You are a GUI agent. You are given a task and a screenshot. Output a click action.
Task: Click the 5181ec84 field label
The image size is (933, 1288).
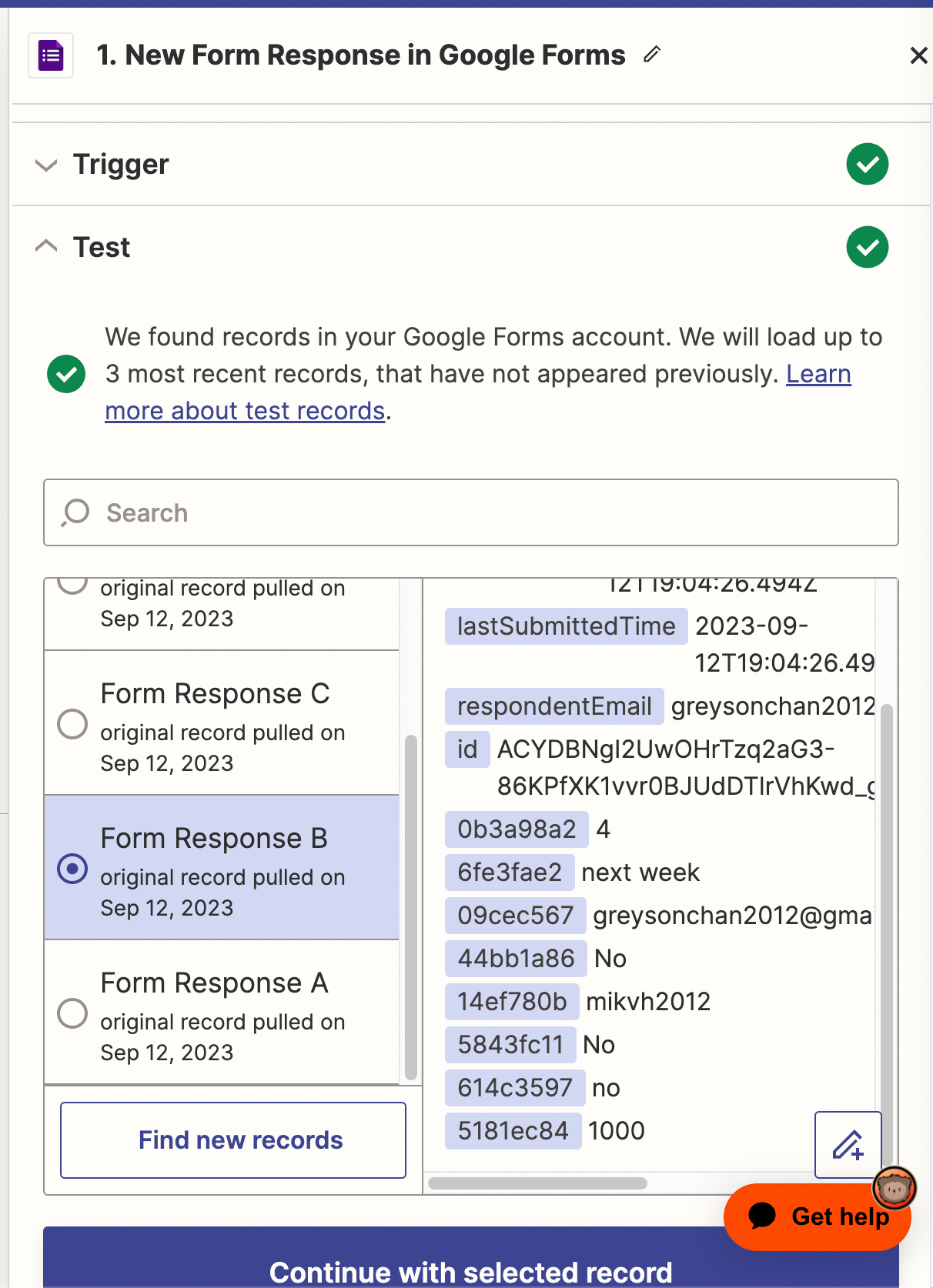(513, 1131)
